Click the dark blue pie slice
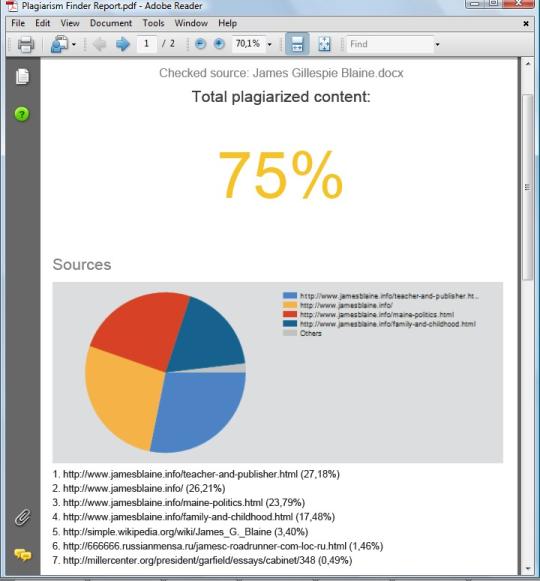Screen dimensions: 540x581 [x=208, y=337]
